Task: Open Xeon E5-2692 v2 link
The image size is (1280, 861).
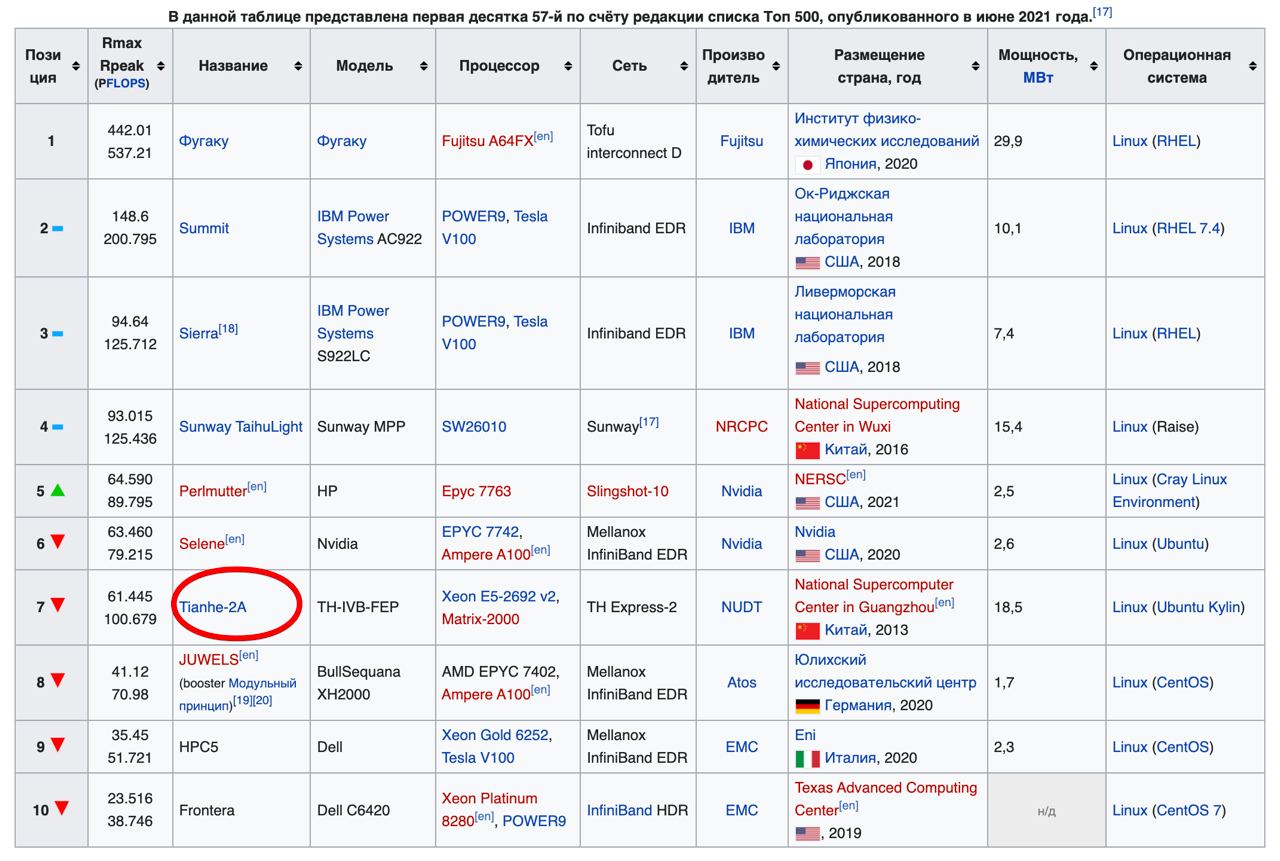Action: coord(499,596)
